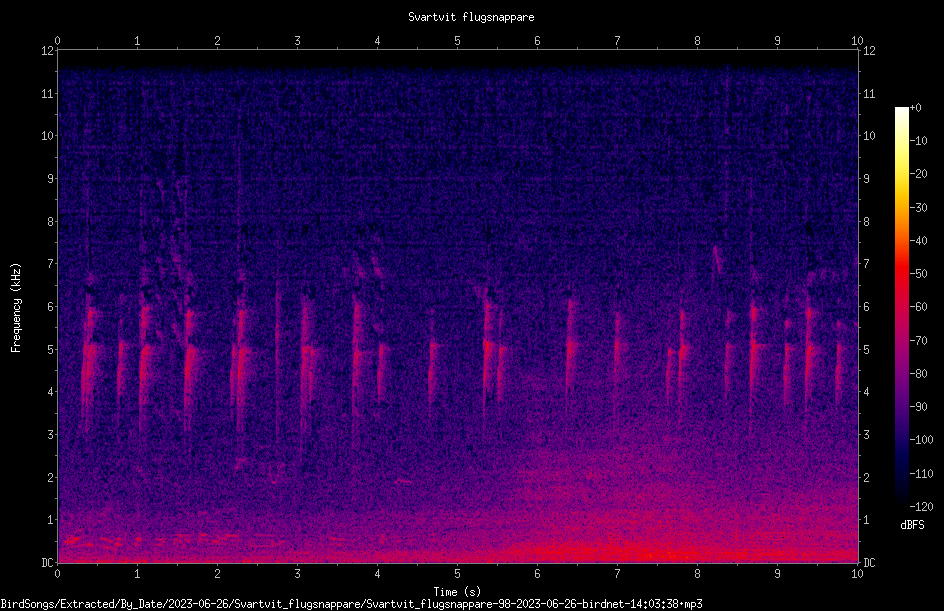Click '7' on the bottom time axis
The image size is (944, 611).
click(x=617, y=574)
